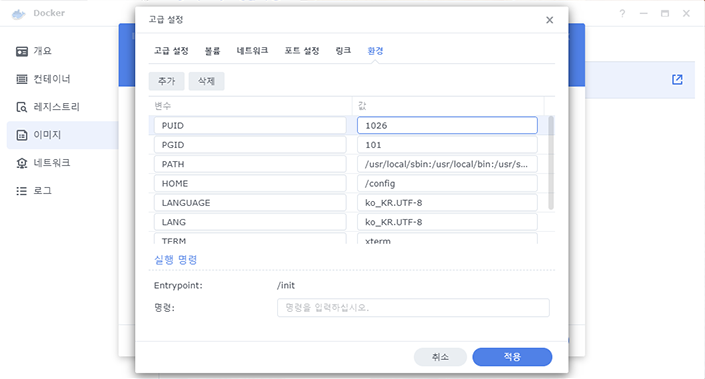Click the 적용 apply button
Screen dimensions: 705x379
pyautogui.click(x=512, y=357)
